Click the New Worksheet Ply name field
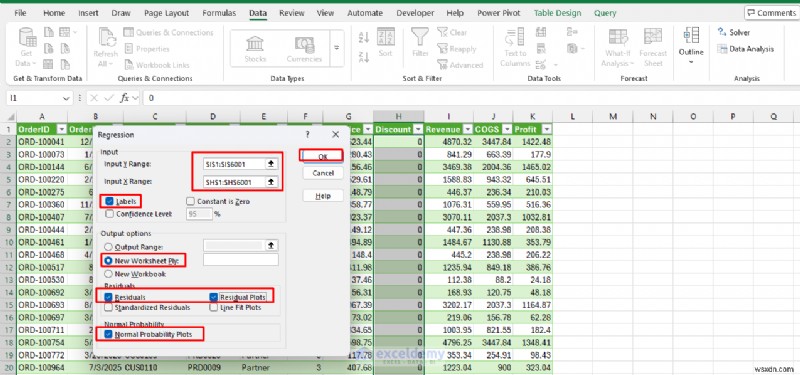 point(241,260)
